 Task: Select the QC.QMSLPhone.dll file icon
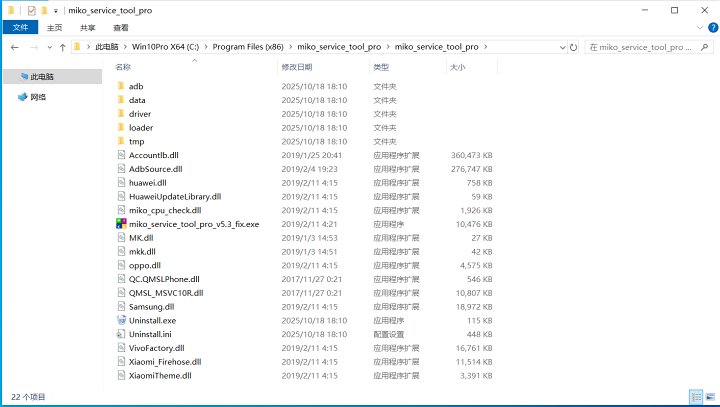point(121,279)
